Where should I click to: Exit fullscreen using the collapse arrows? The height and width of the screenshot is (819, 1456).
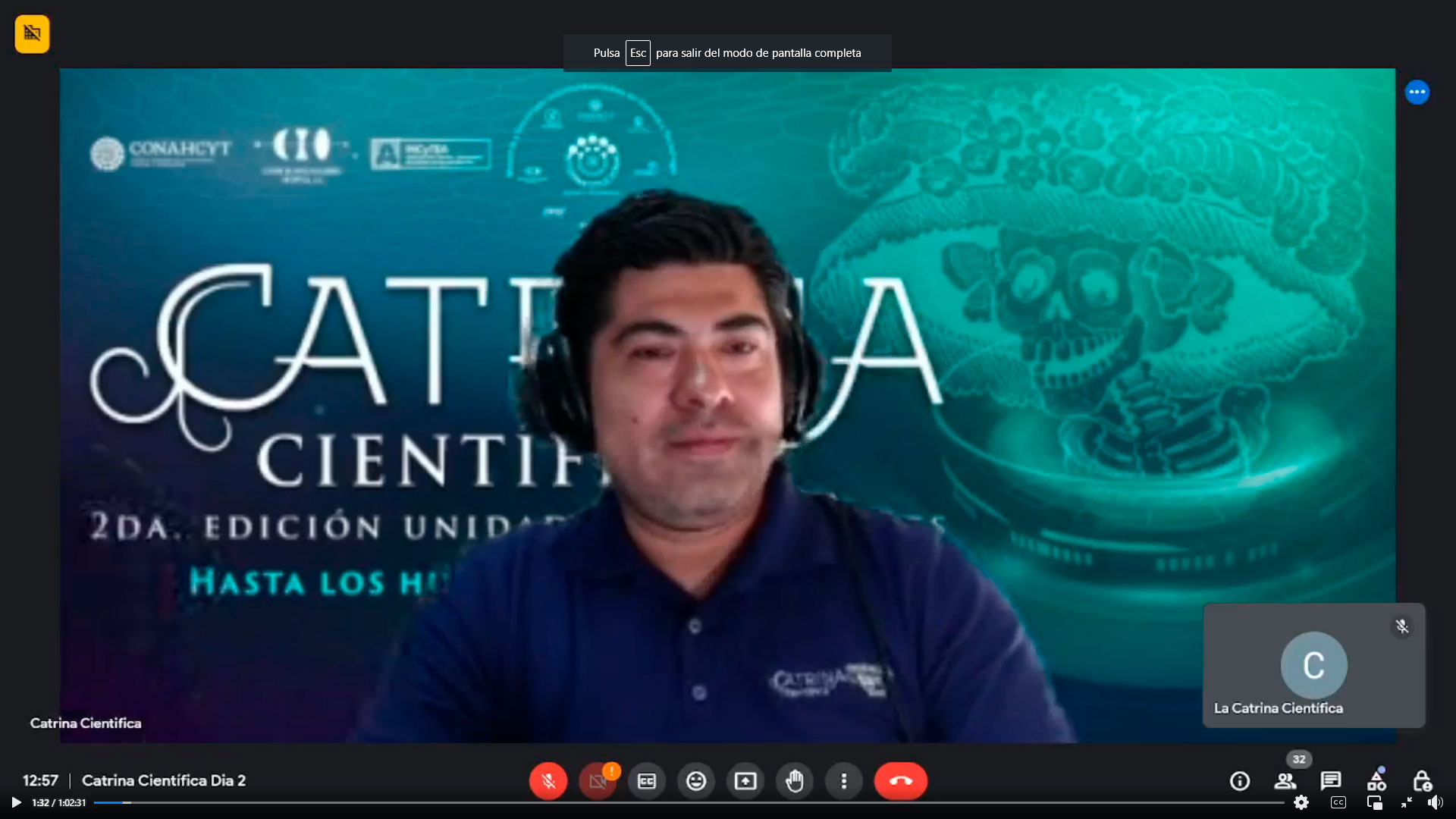coord(1407,802)
